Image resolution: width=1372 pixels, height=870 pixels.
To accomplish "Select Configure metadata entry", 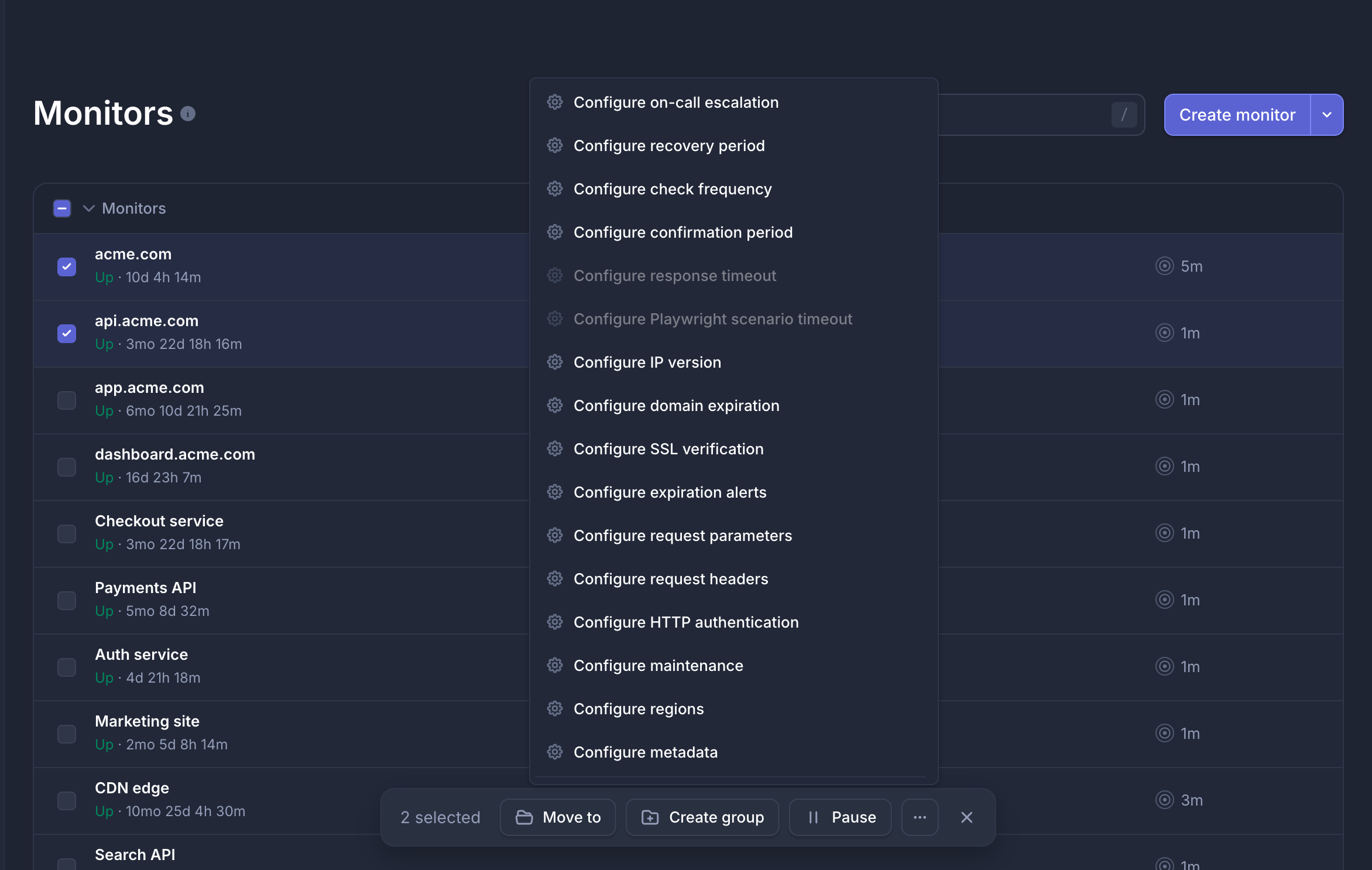I will [x=733, y=752].
